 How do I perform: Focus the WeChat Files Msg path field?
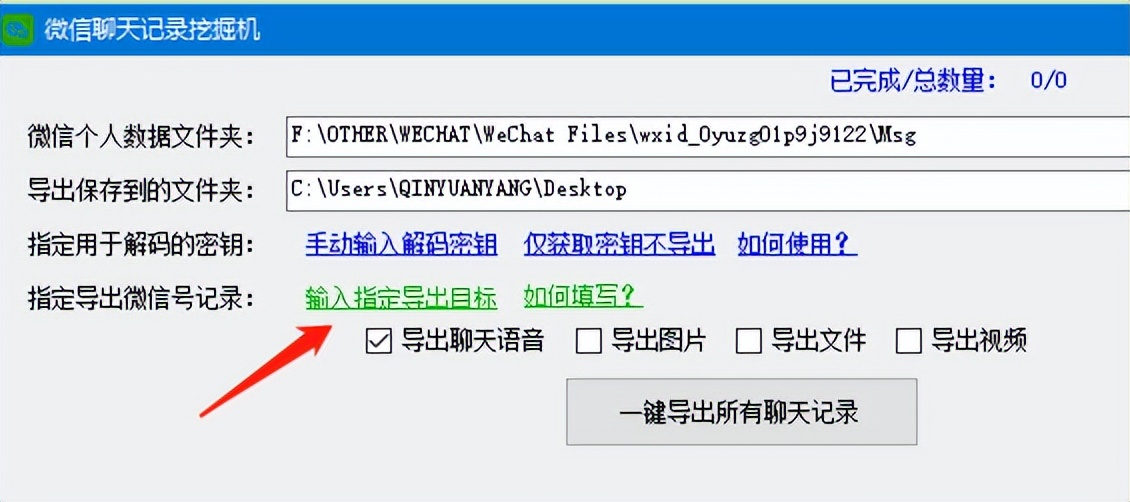coord(708,135)
